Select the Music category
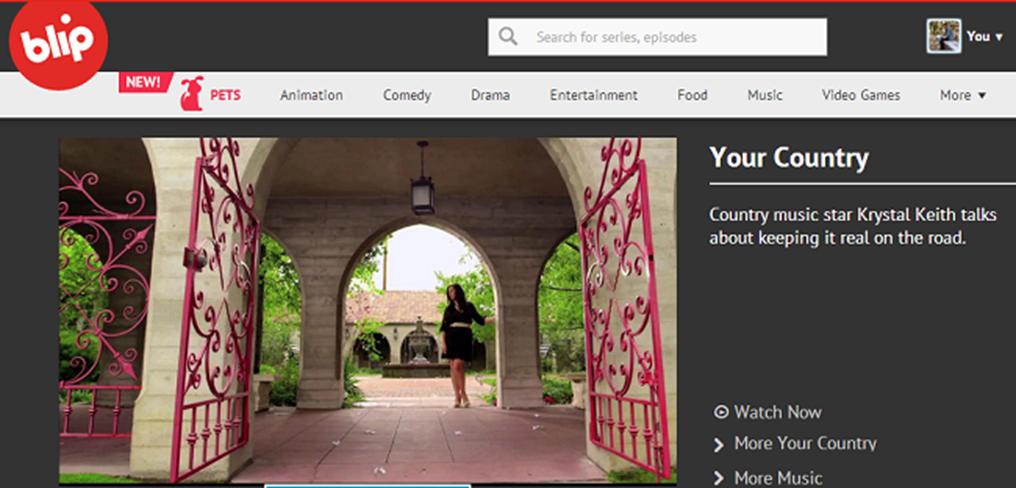 coord(765,95)
